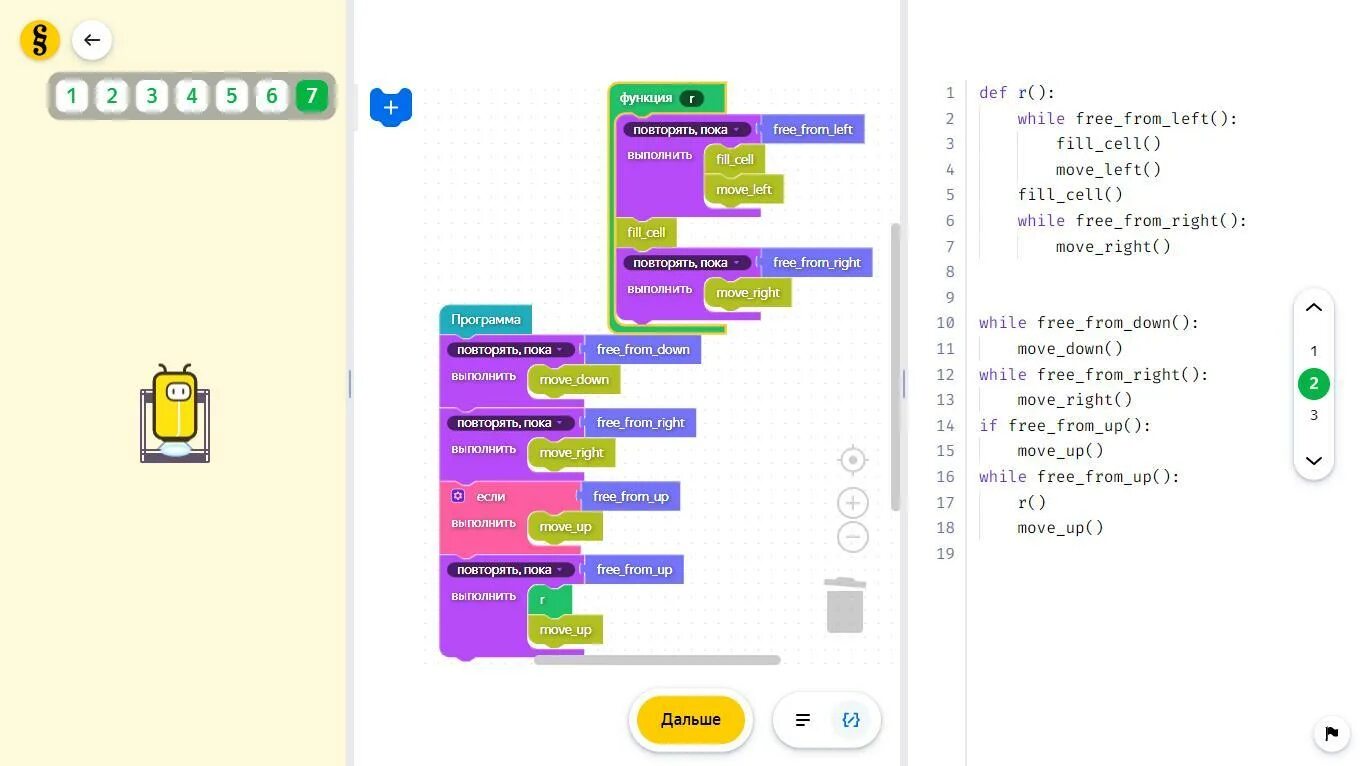The image size is (1365, 766).
Task: Click the horizontal workspace scrollbar
Action: [657, 660]
